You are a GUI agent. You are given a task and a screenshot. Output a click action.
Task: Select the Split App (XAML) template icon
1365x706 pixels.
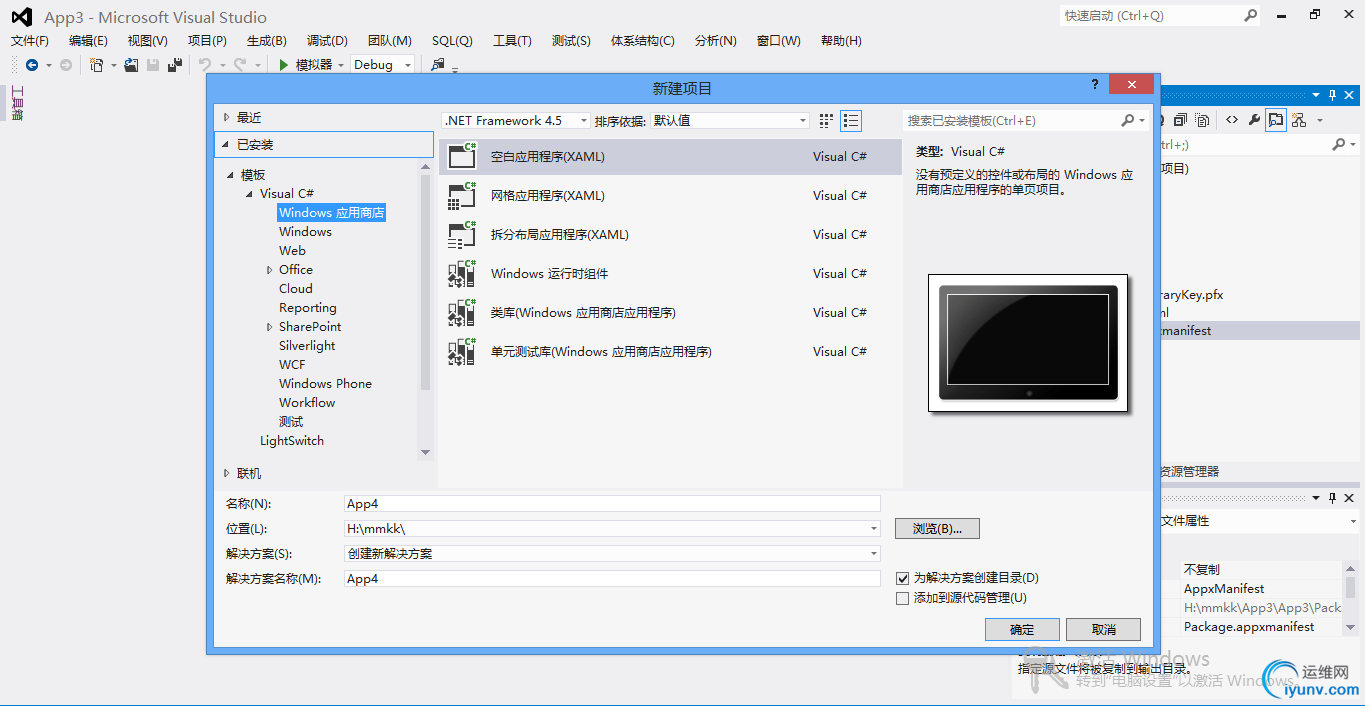[462, 234]
